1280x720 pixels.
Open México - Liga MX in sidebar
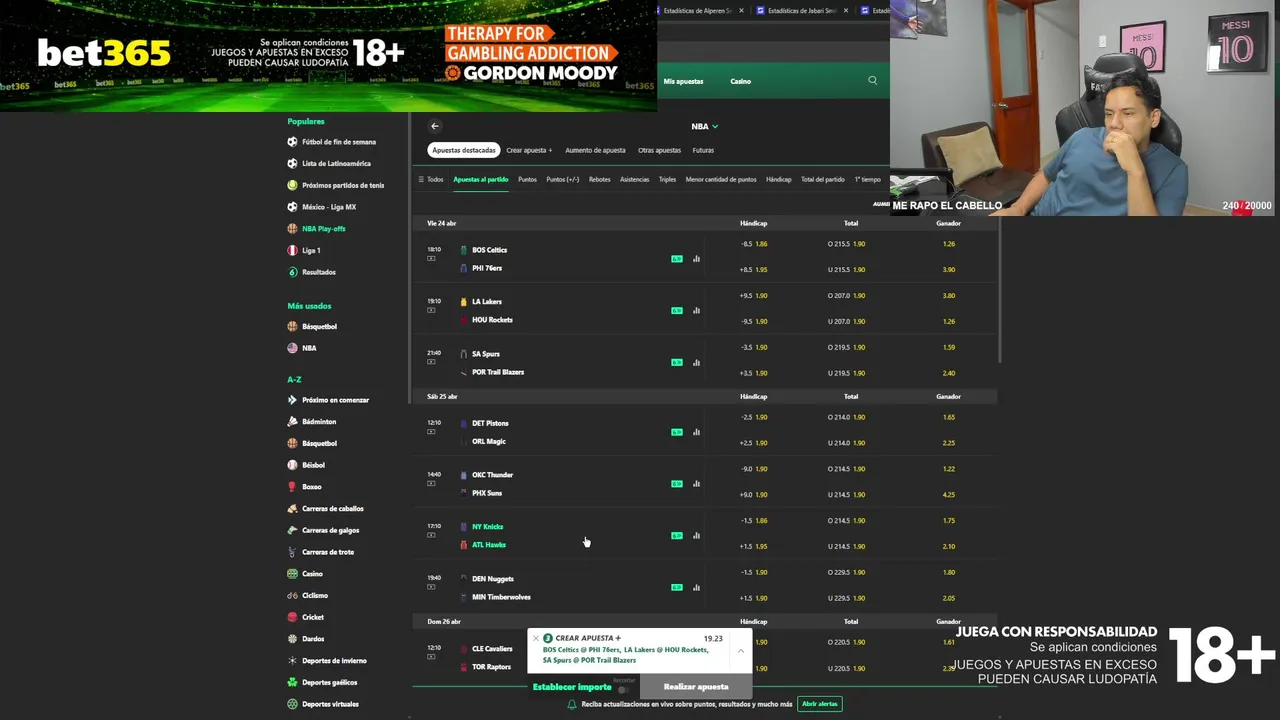tap(329, 207)
